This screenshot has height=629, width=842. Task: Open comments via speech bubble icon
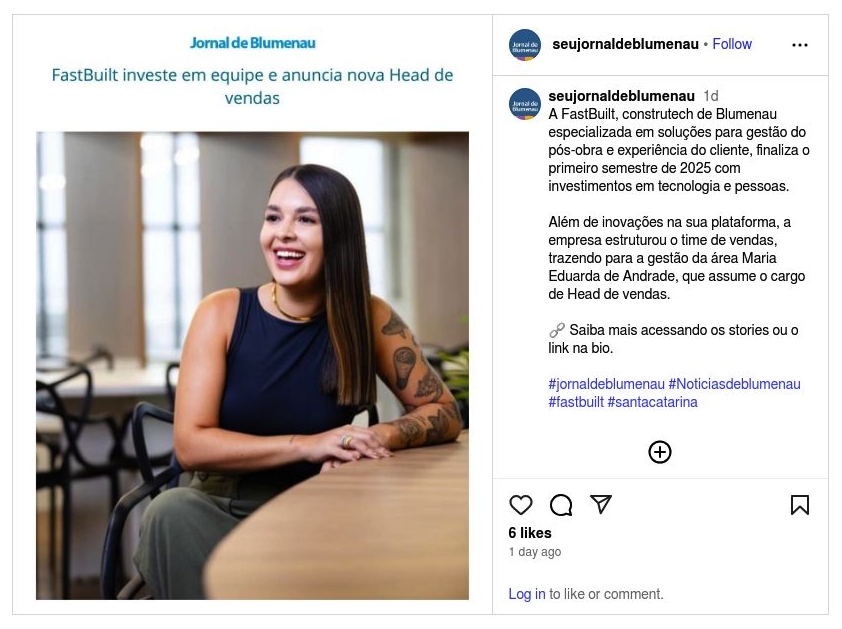pyautogui.click(x=561, y=505)
